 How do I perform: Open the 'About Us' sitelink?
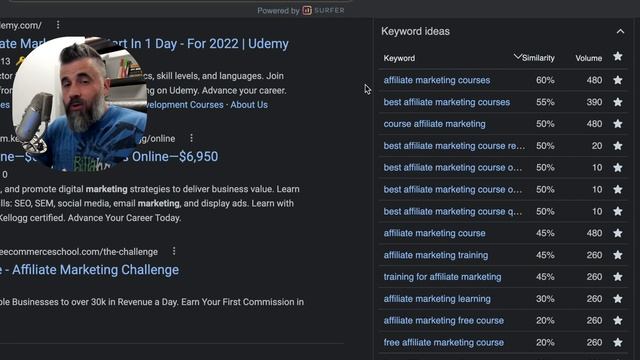pyautogui.click(x=249, y=104)
